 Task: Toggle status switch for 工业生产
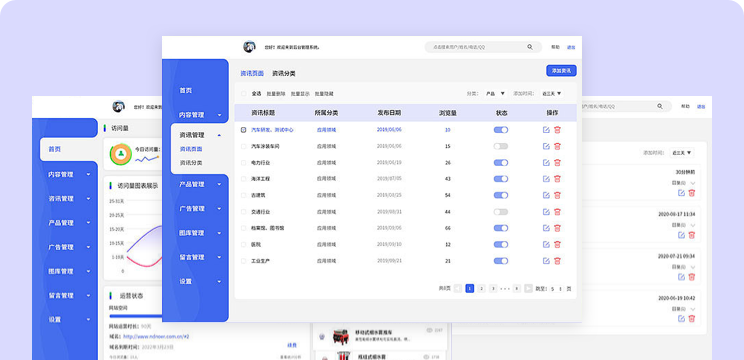click(x=501, y=260)
